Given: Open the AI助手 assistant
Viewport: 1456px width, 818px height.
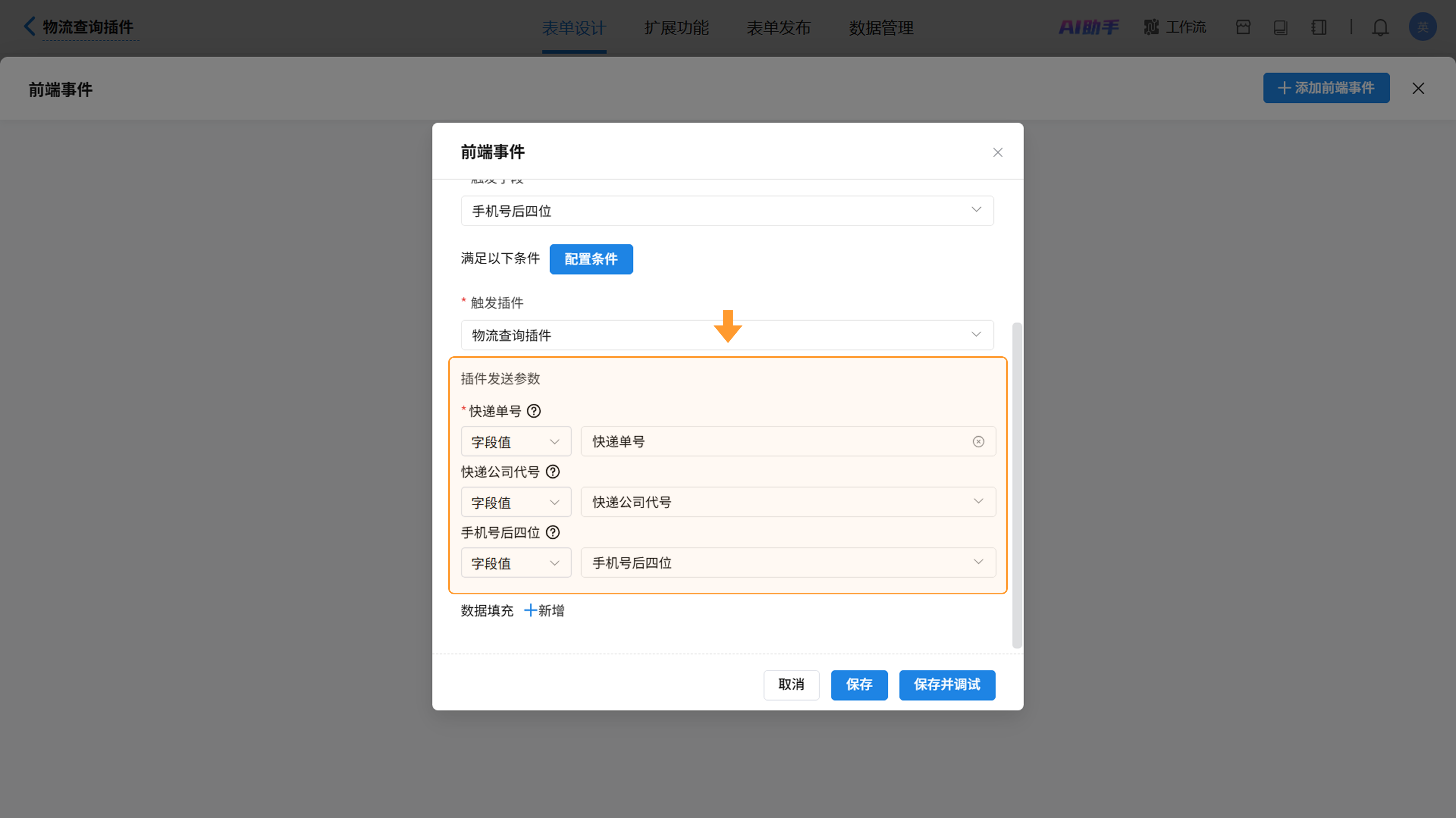Looking at the screenshot, I should click(x=1089, y=27).
